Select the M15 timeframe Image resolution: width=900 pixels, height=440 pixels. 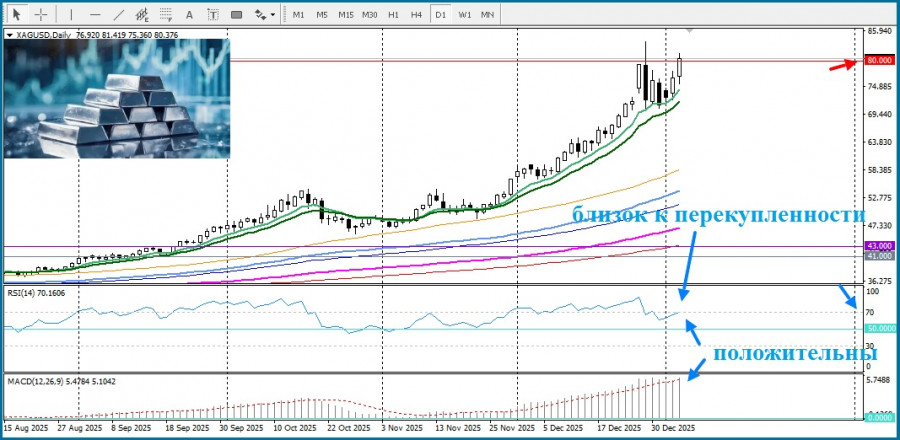pyautogui.click(x=345, y=15)
